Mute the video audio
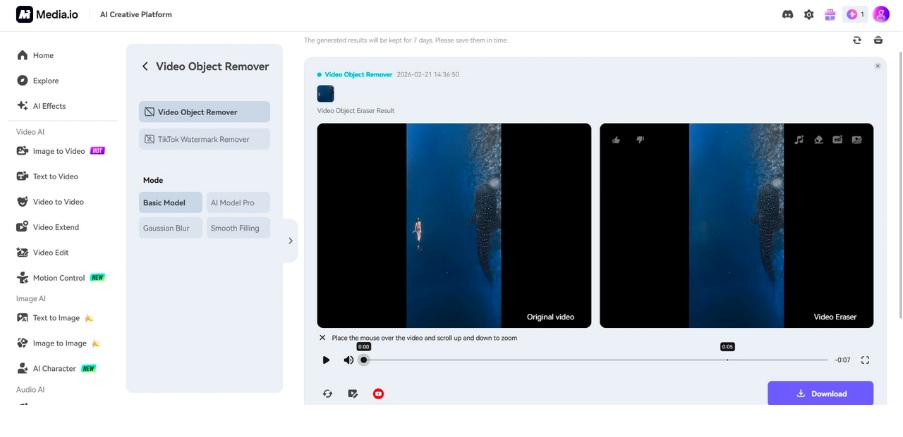Screen dimensions: 903x437 pos(348,360)
